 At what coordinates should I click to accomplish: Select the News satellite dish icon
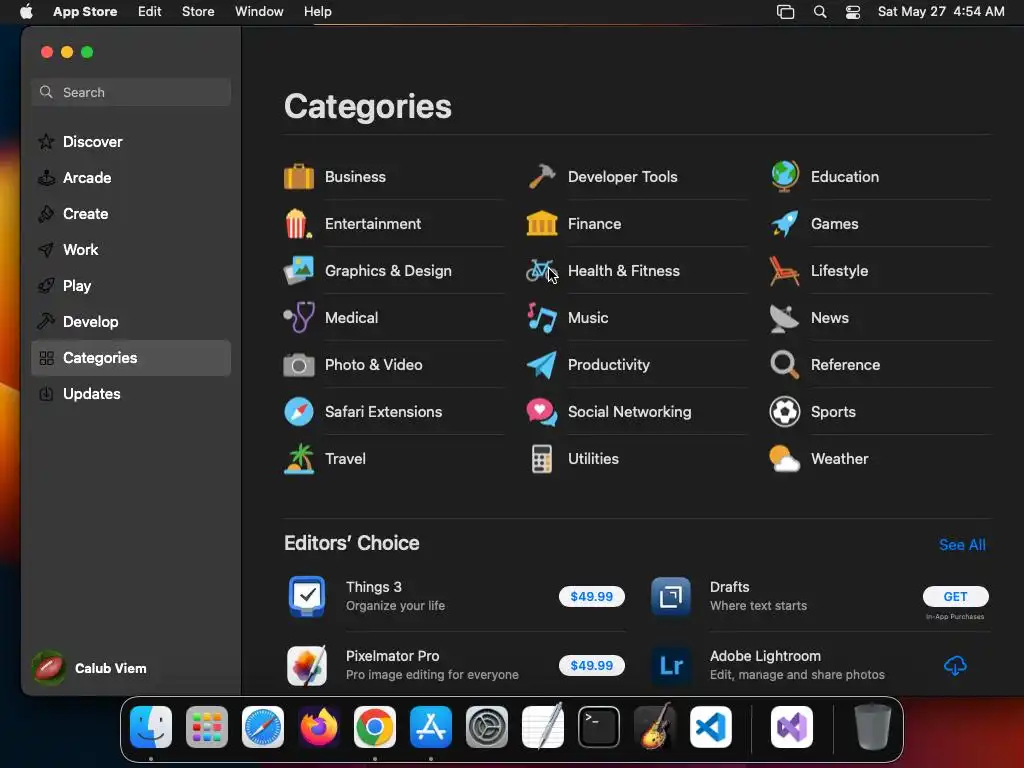tap(784, 317)
